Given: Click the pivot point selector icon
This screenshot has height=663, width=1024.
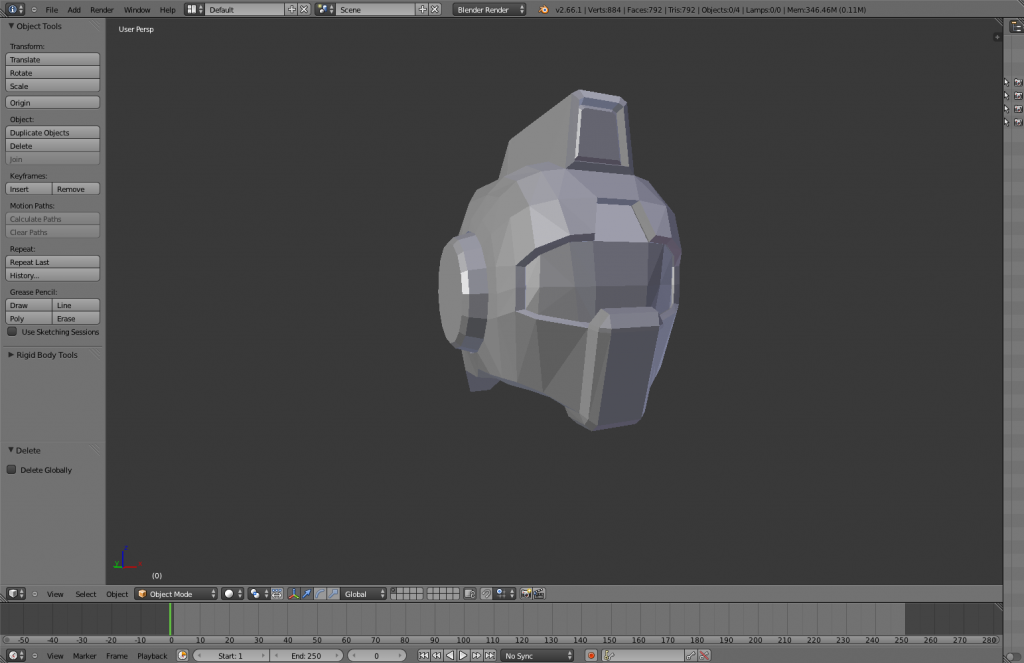Looking at the screenshot, I should pos(256,594).
